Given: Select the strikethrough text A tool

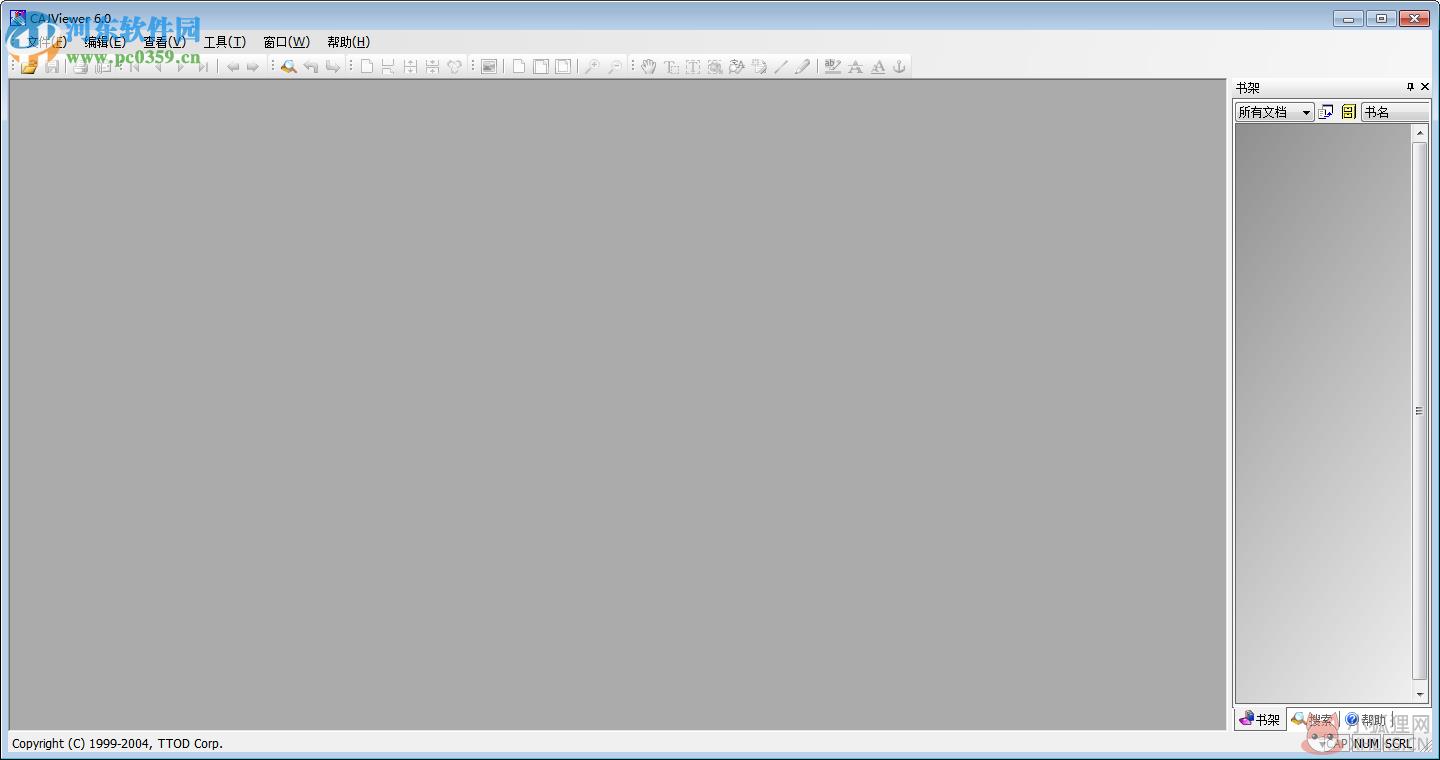Looking at the screenshot, I should (x=855, y=66).
